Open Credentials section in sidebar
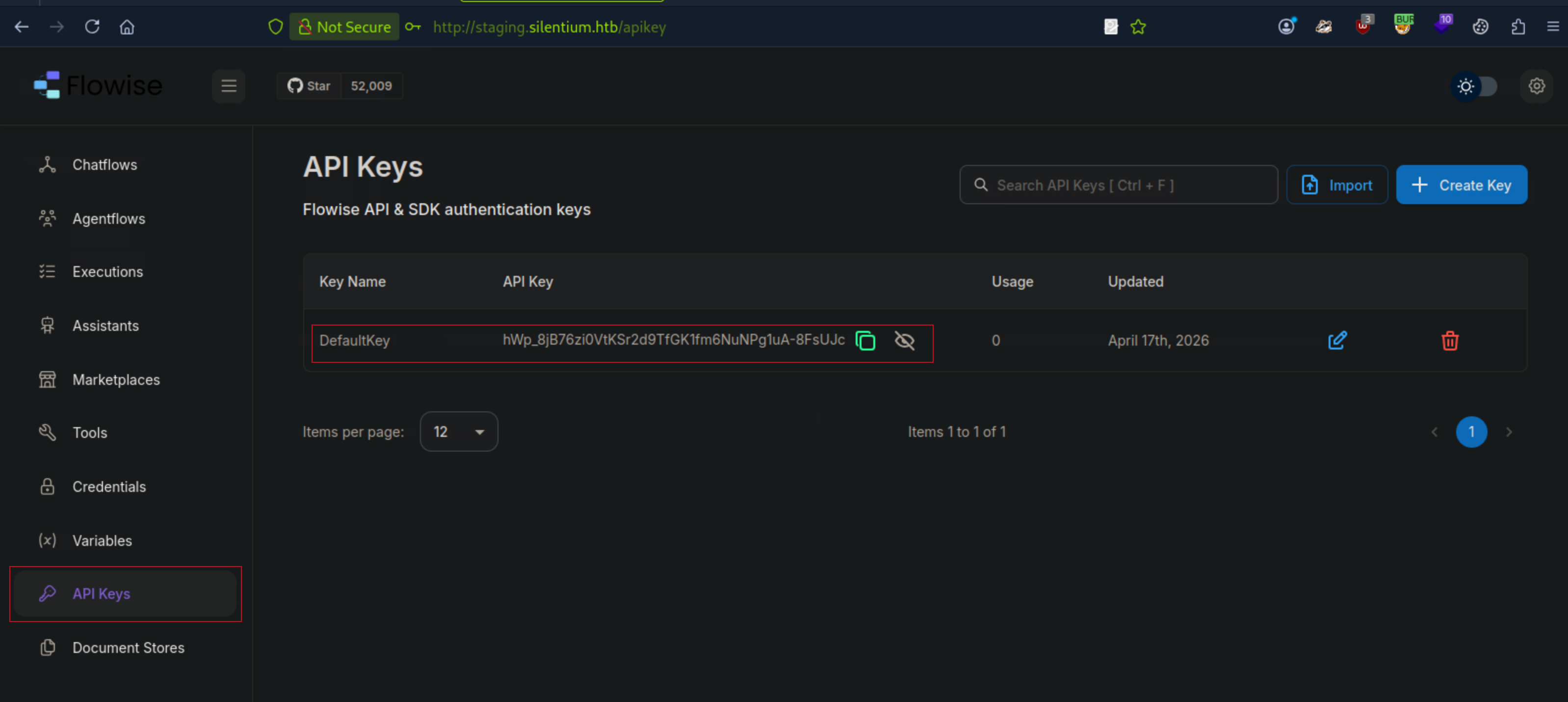The height and width of the screenshot is (702, 1568). click(109, 486)
